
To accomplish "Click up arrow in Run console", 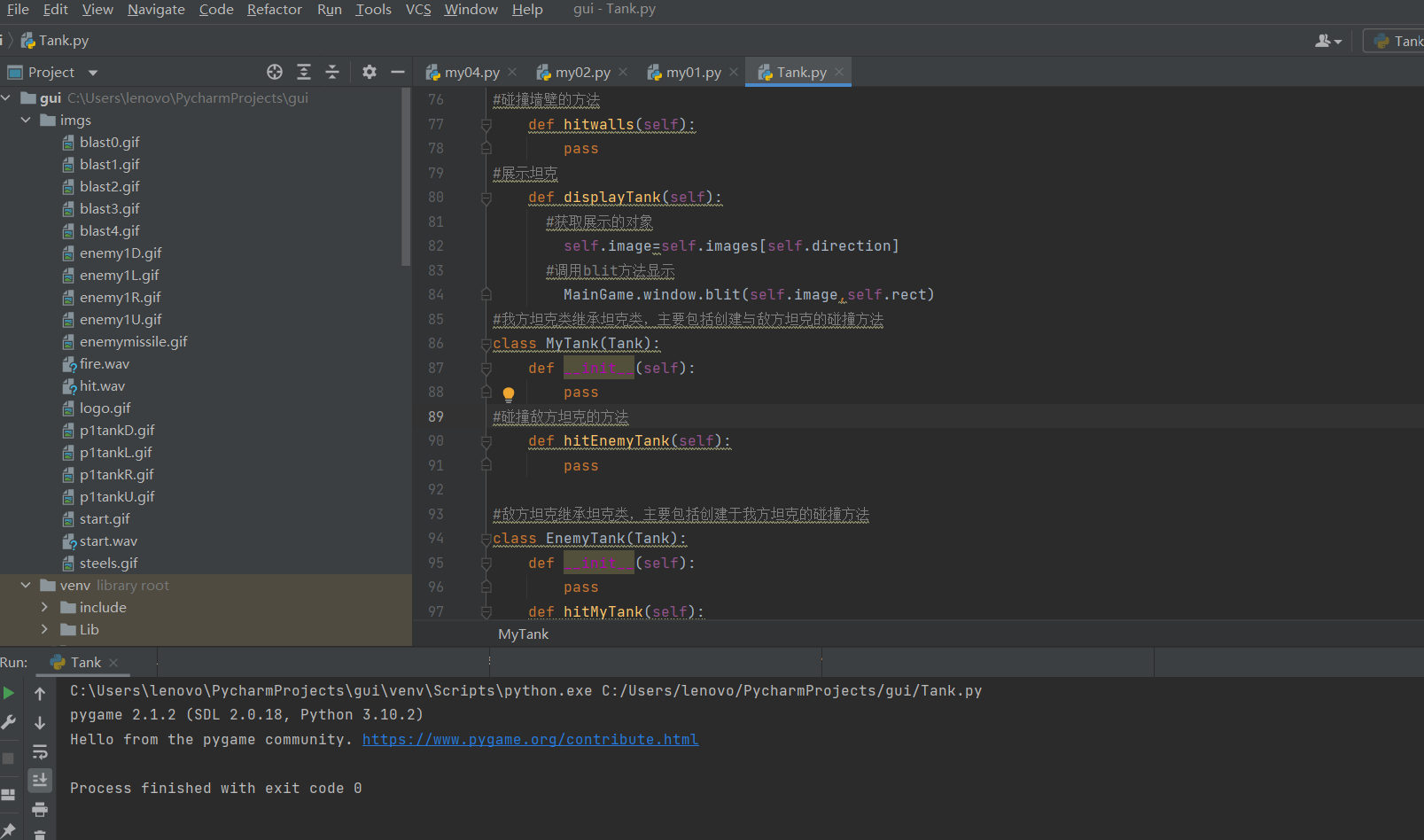I will click(40, 693).
